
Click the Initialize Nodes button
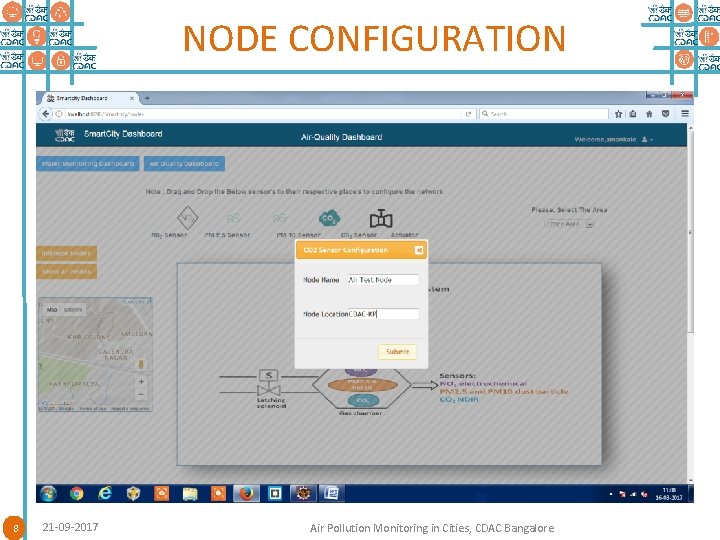[67, 253]
